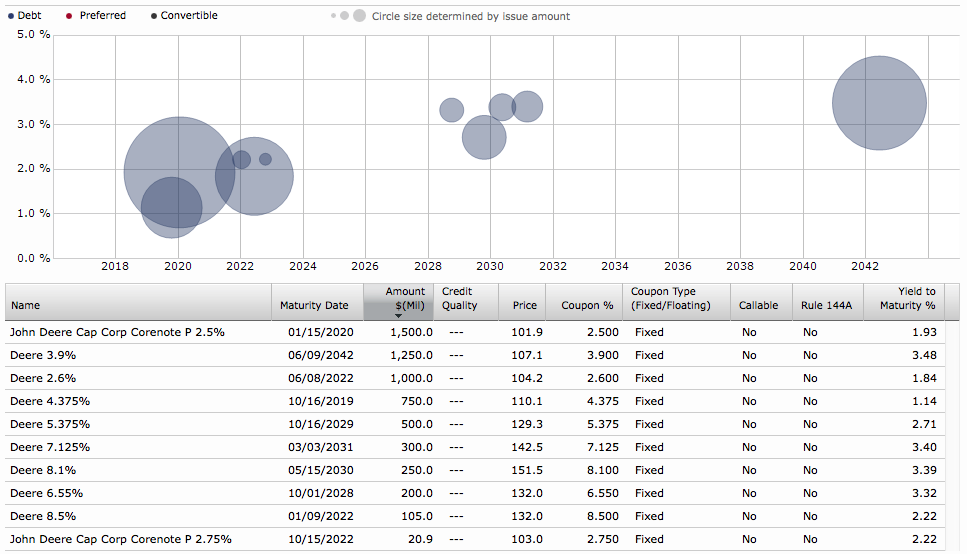Click yield value 1.14

click(x=924, y=401)
